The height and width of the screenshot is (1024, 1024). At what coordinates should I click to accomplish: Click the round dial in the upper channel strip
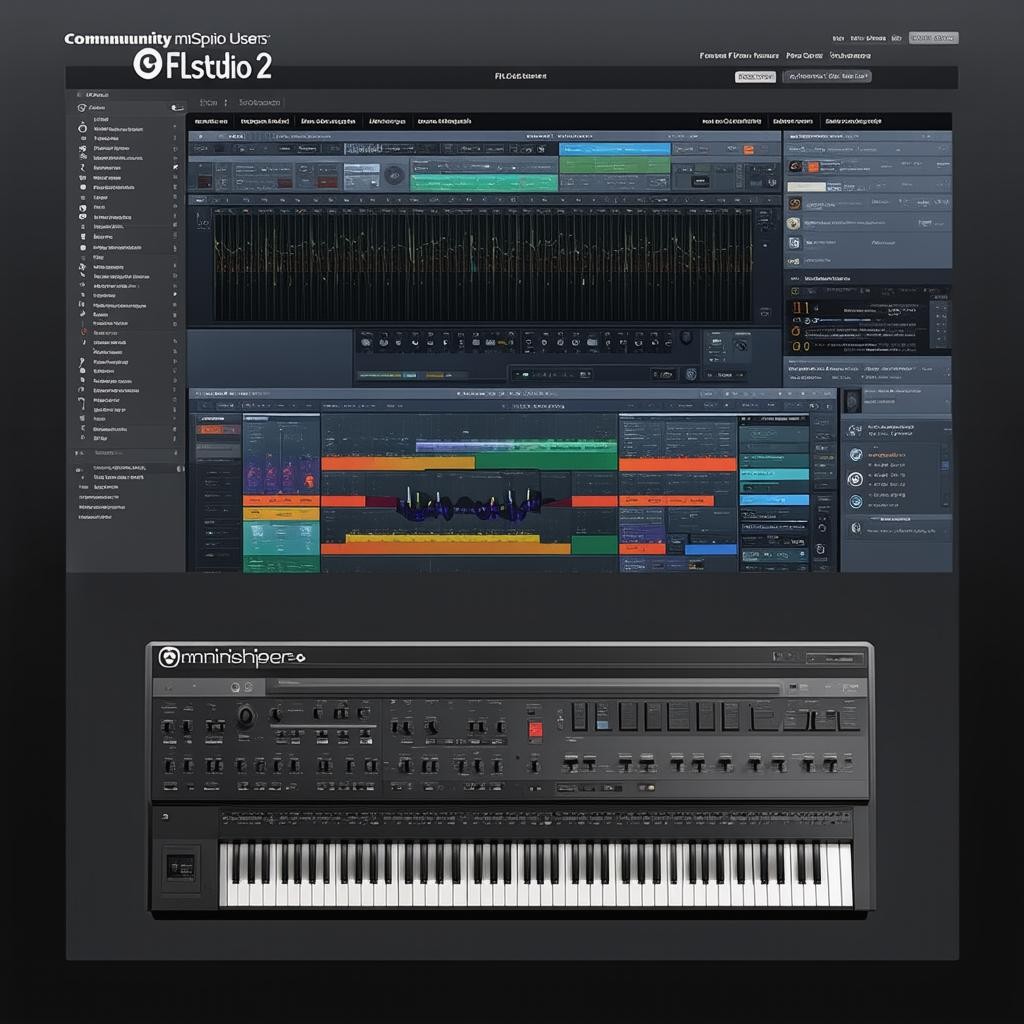(x=394, y=175)
